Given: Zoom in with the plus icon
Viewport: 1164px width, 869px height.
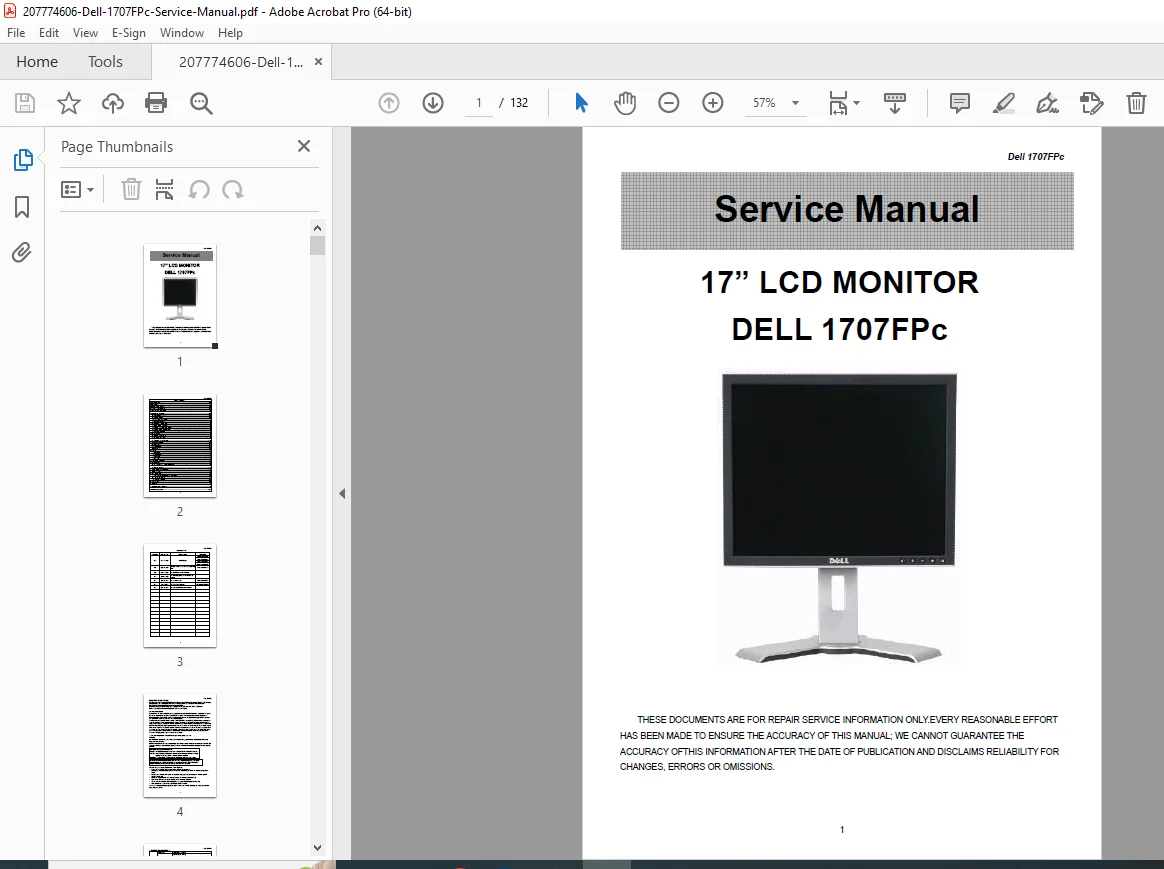Looking at the screenshot, I should point(713,103).
